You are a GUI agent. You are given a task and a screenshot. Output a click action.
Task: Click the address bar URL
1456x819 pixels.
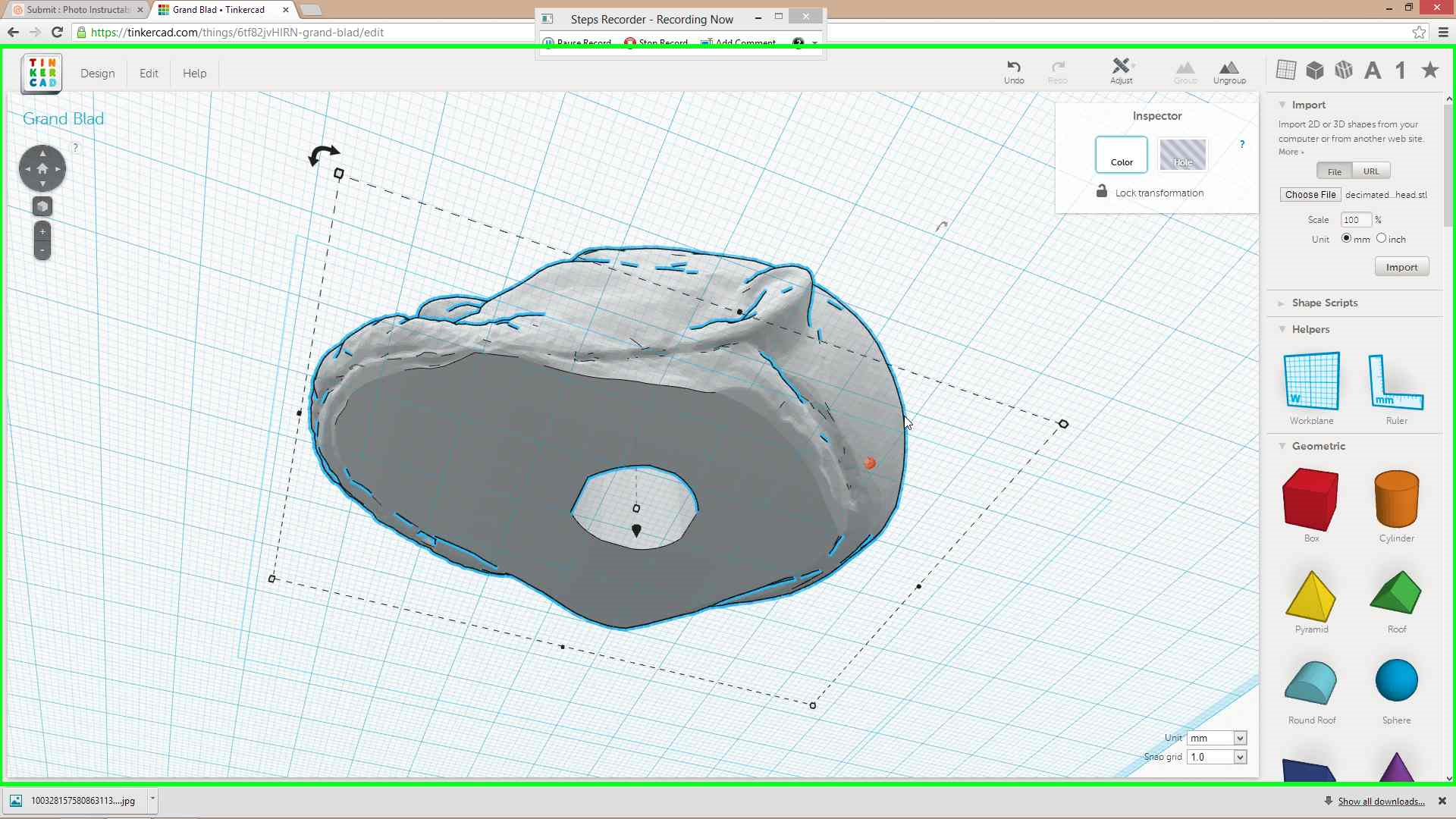pyautogui.click(x=237, y=33)
